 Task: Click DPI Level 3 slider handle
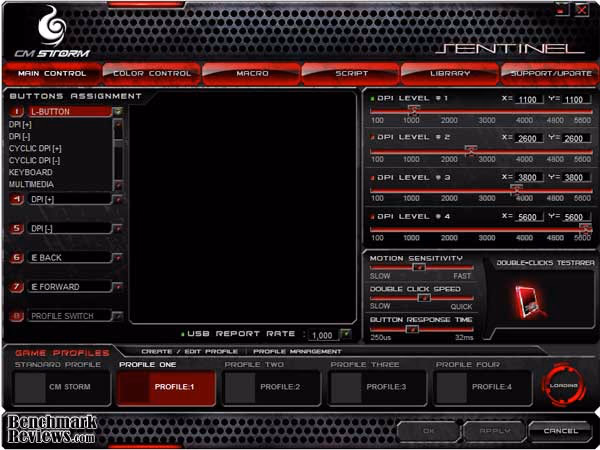[517, 189]
